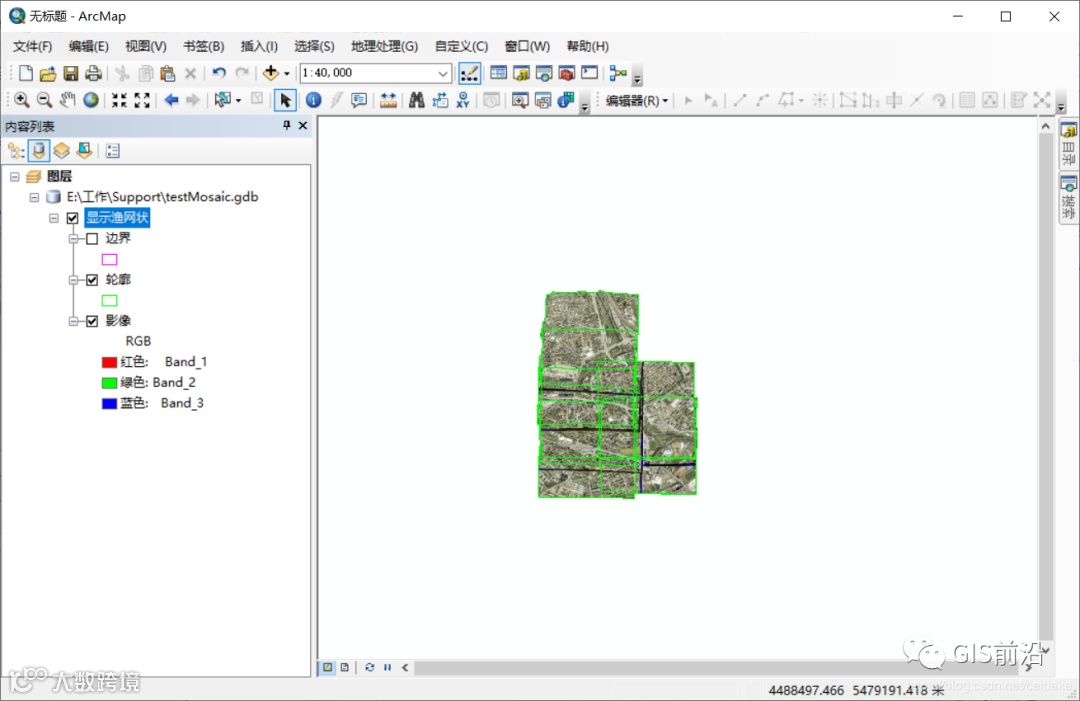
Task: Click the red Band_1 color swatch
Action: (x=110, y=362)
